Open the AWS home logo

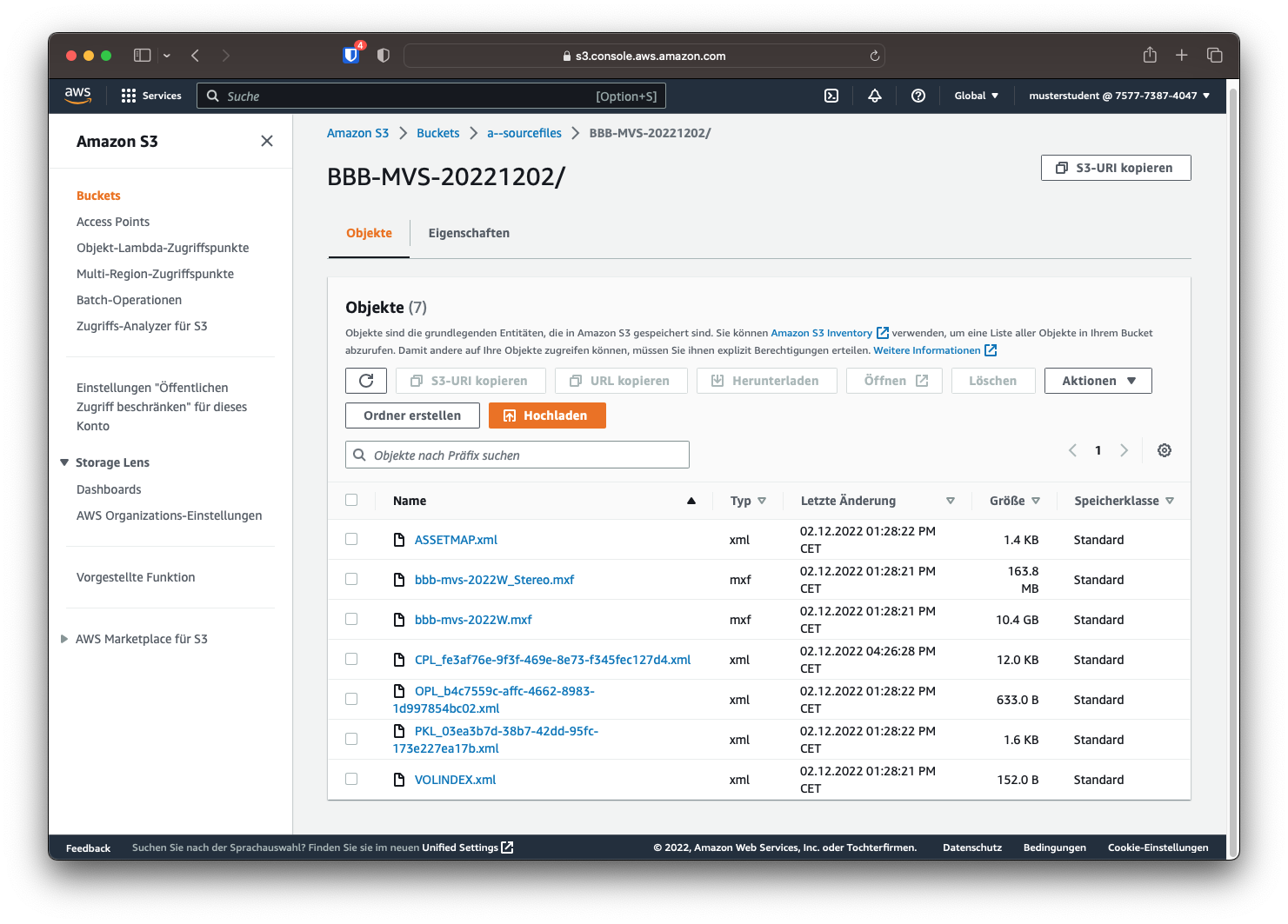(x=77, y=96)
